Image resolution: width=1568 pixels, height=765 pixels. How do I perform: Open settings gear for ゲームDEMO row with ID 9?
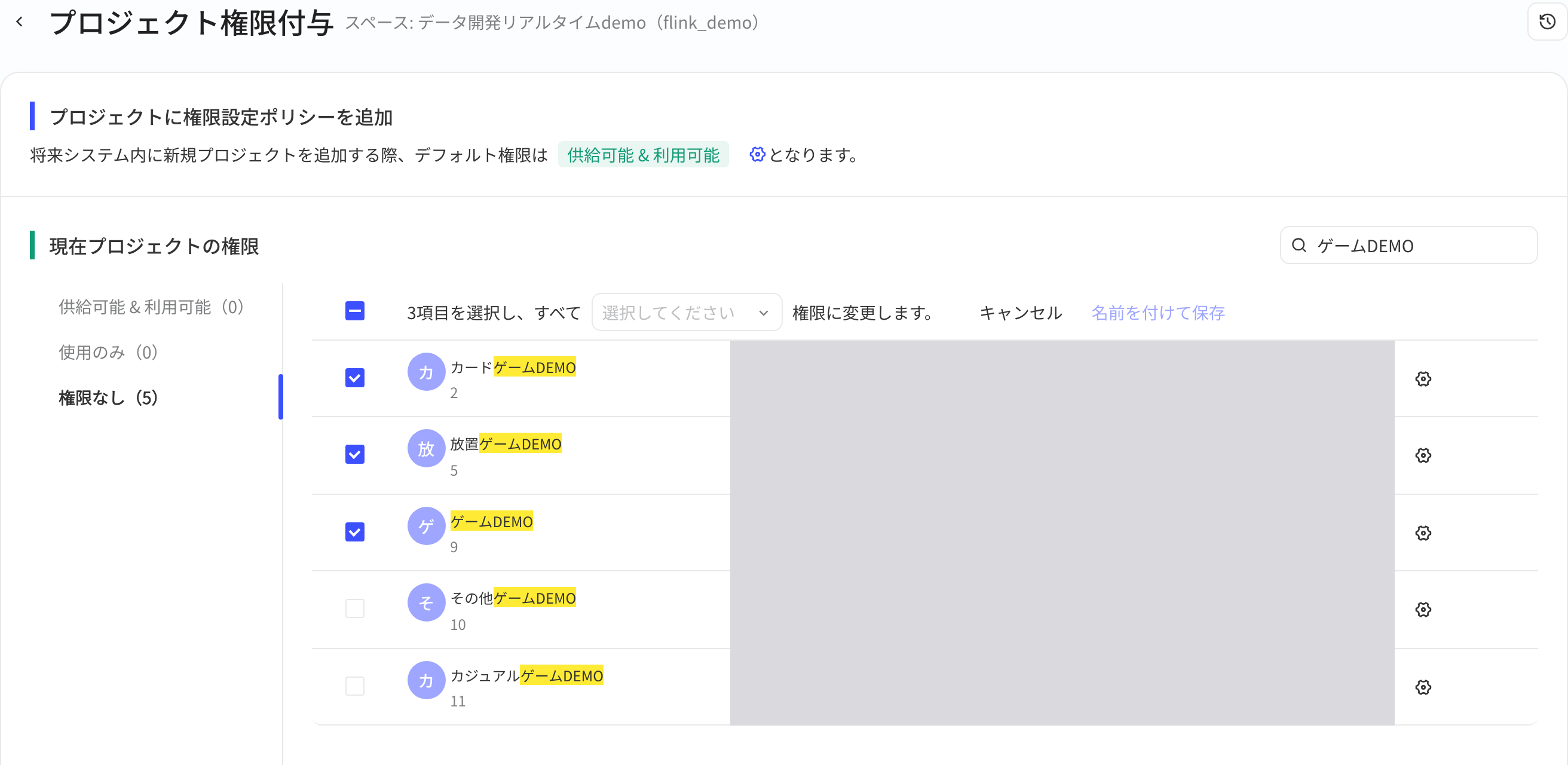pos(1423,533)
